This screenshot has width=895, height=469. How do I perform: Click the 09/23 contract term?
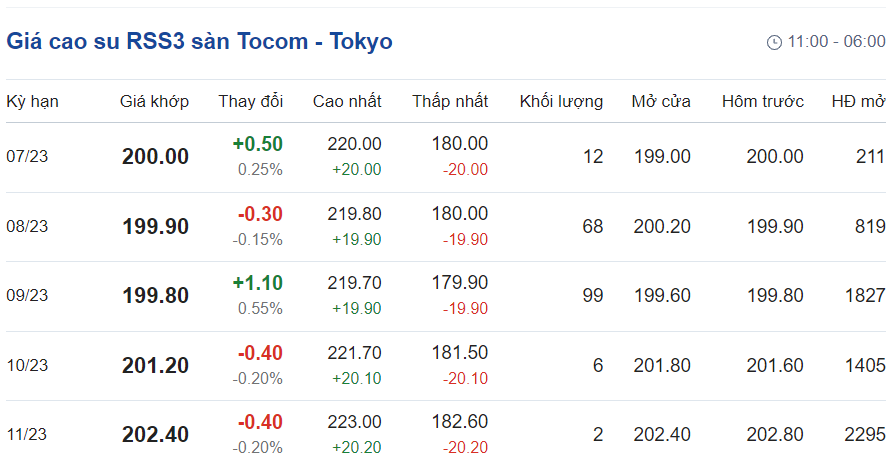pyautogui.click(x=27, y=296)
